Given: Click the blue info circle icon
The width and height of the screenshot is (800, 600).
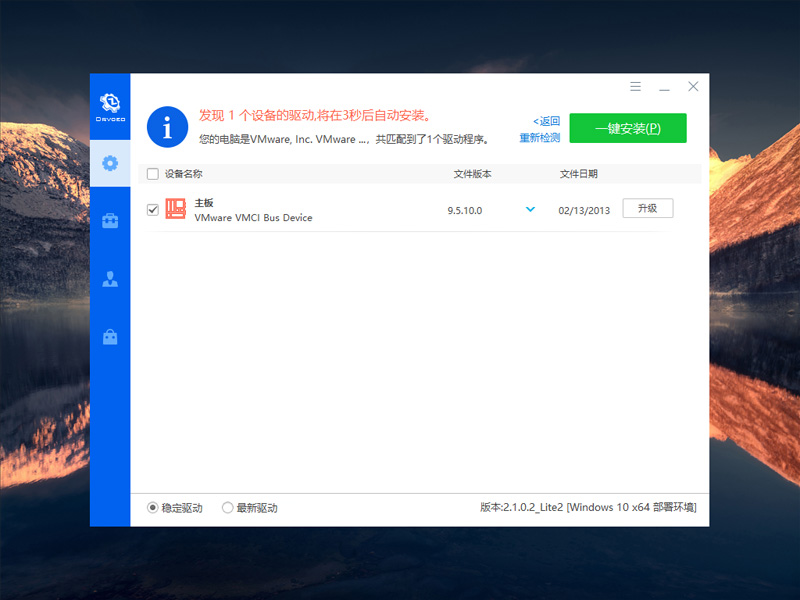Looking at the screenshot, I should (167, 127).
